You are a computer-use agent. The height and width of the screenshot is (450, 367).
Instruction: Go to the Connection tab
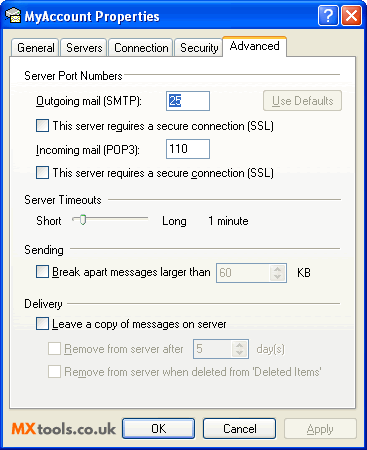tap(141, 48)
